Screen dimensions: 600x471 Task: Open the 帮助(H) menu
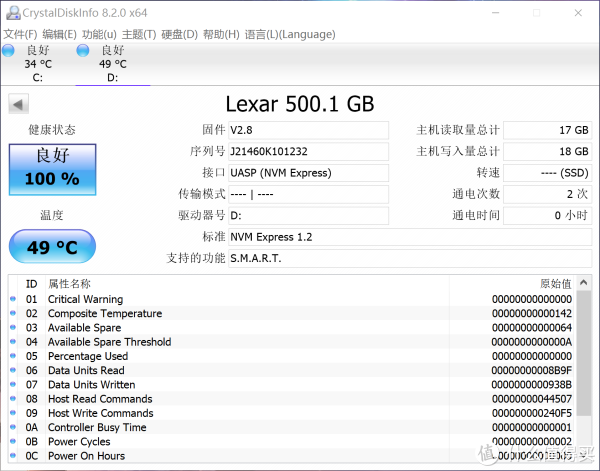(x=221, y=34)
